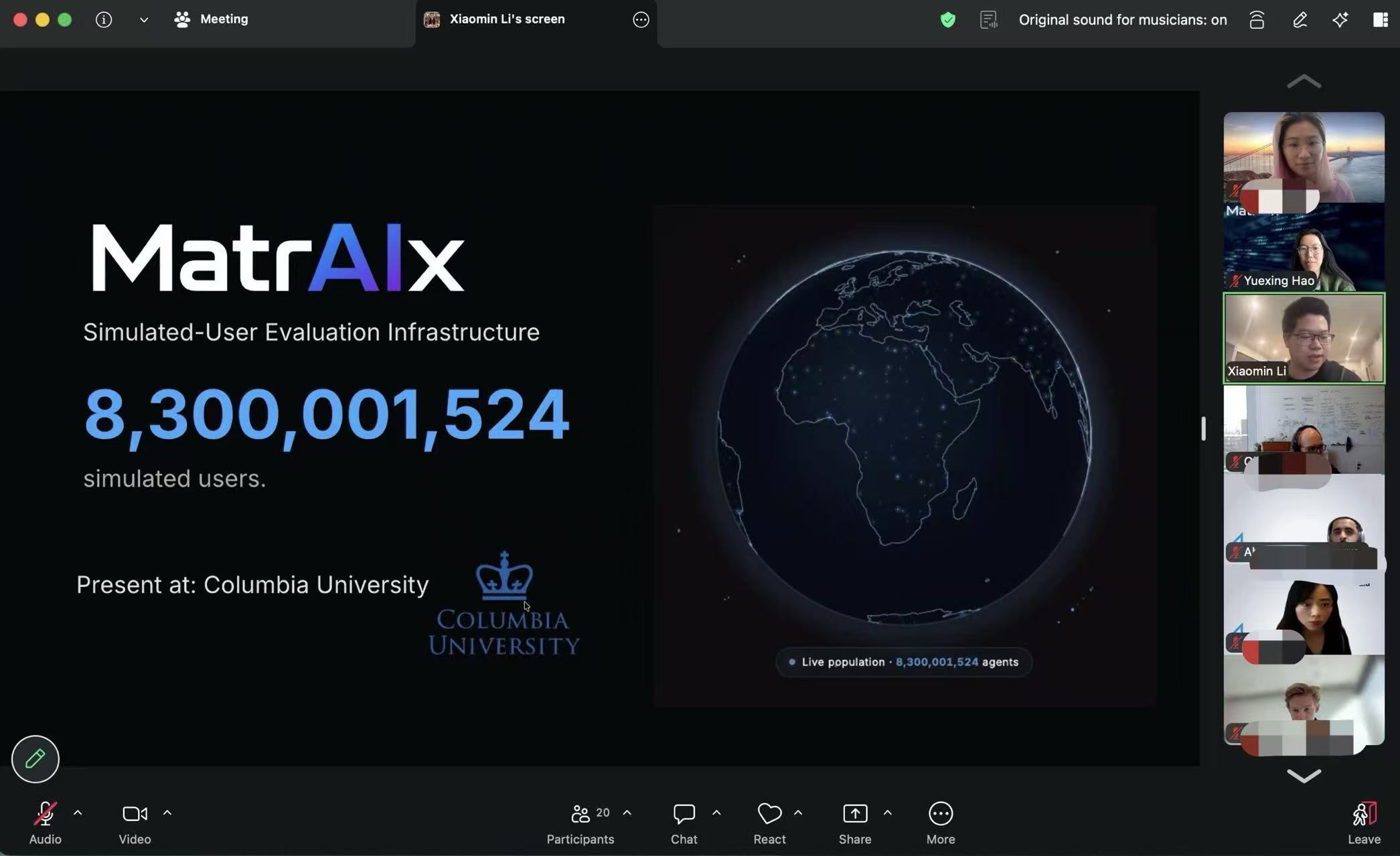
Task: Click the round green pencil annotation button
Action: pyautogui.click(x=35, y=759)
